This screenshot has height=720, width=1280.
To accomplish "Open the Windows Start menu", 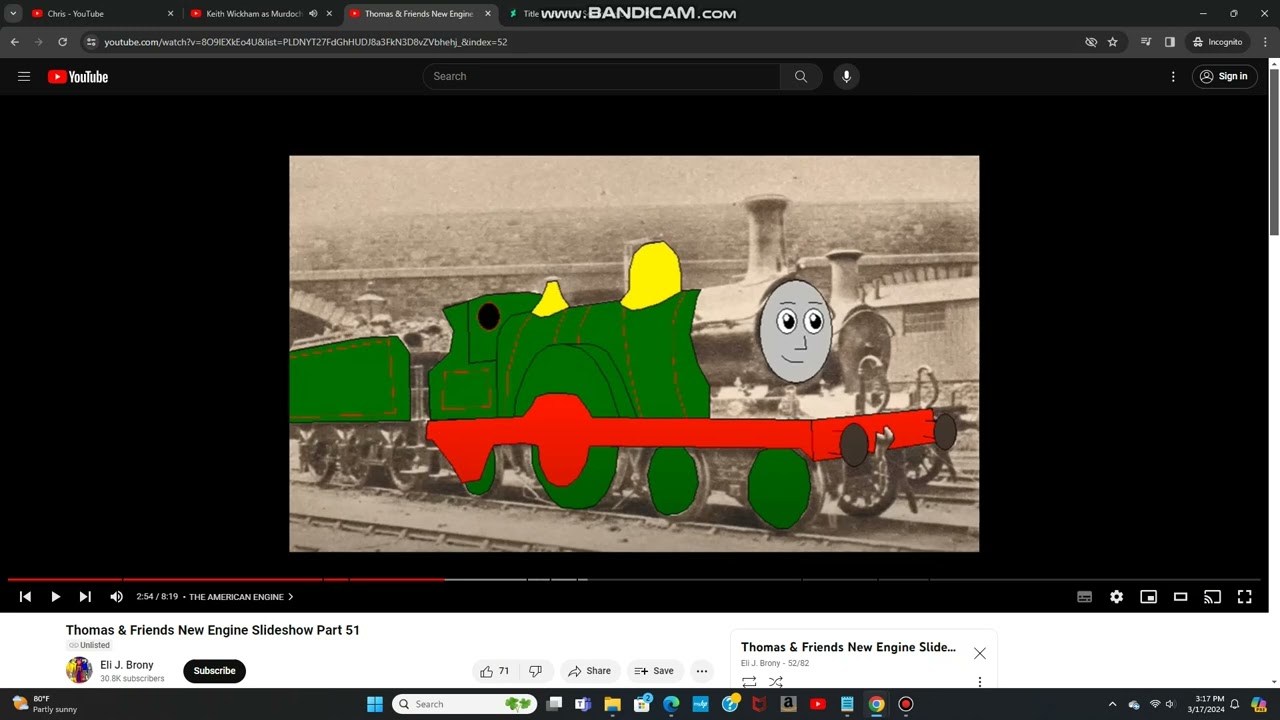I will (x=375, y=704).
